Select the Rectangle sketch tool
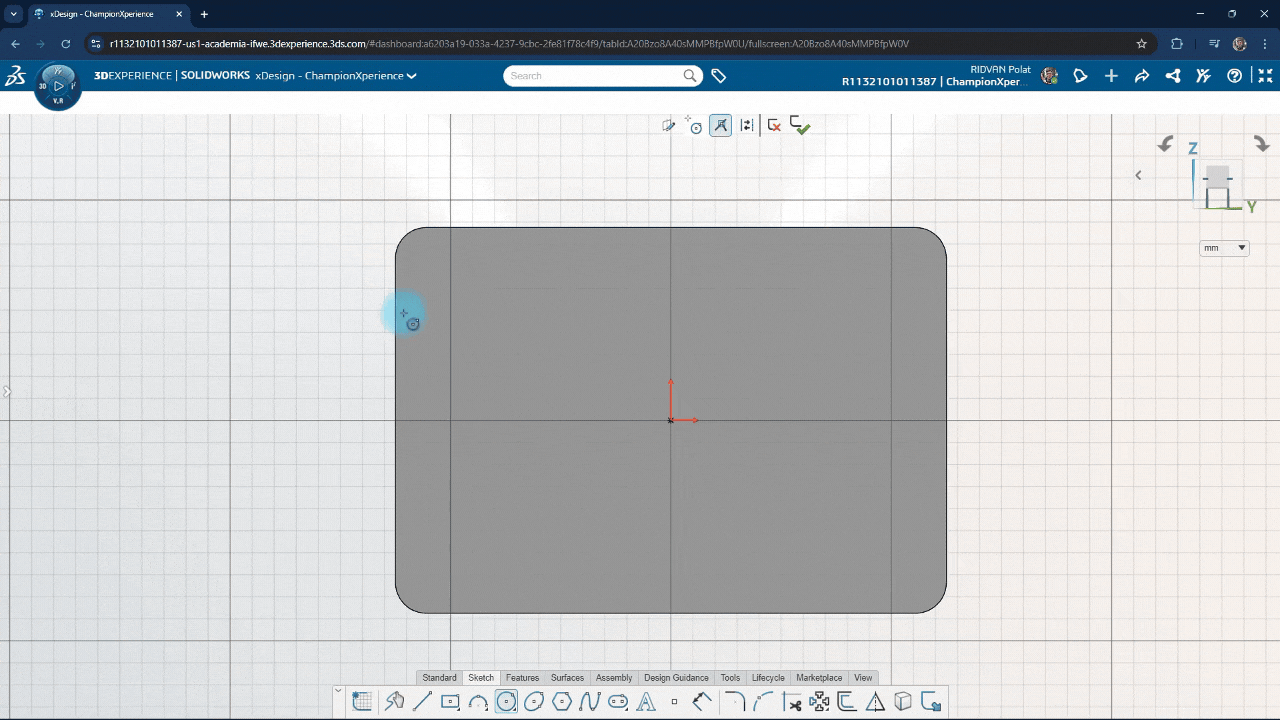 [x=450, y=702]
